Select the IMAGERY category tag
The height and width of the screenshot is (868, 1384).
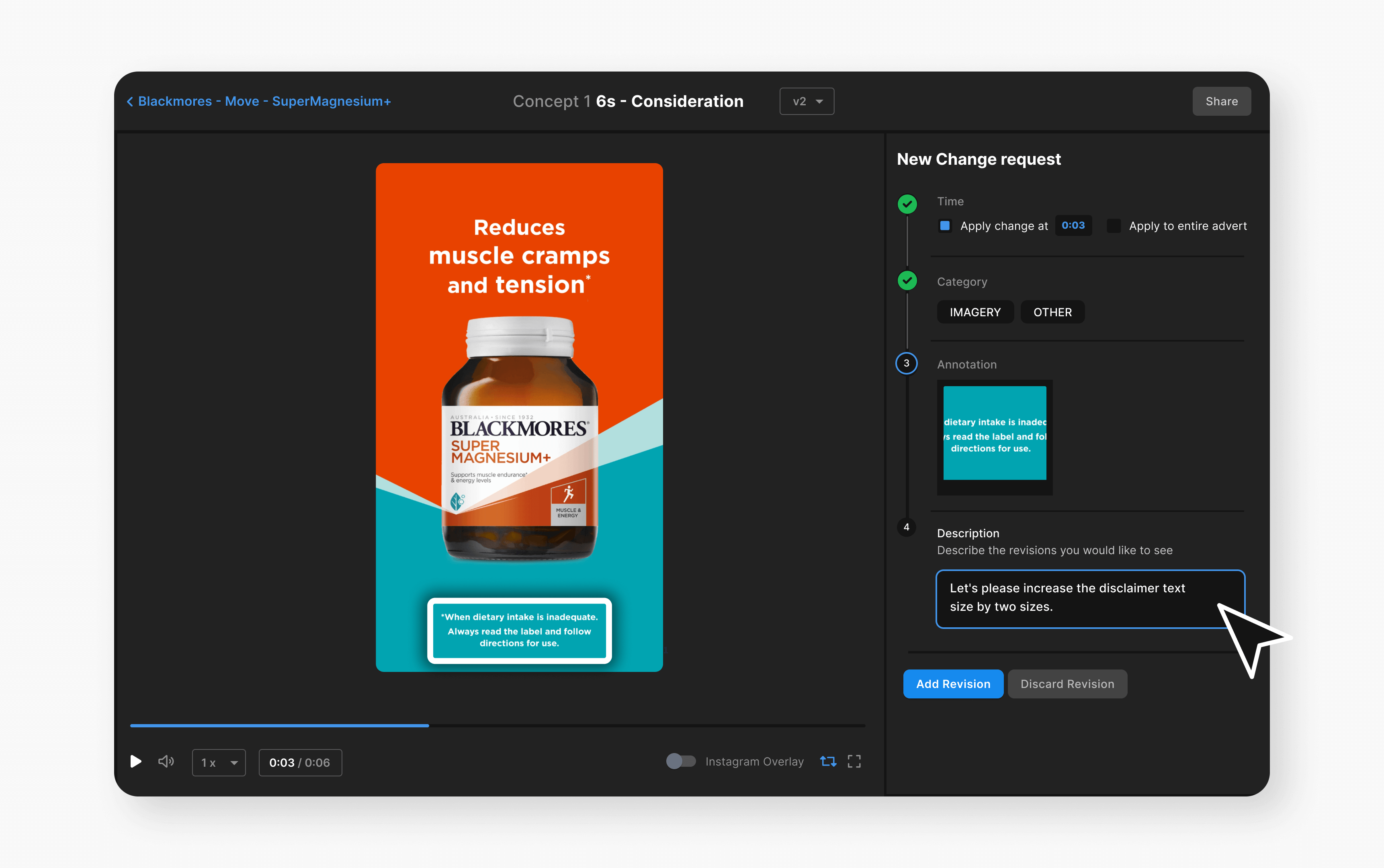click(975, 312)
